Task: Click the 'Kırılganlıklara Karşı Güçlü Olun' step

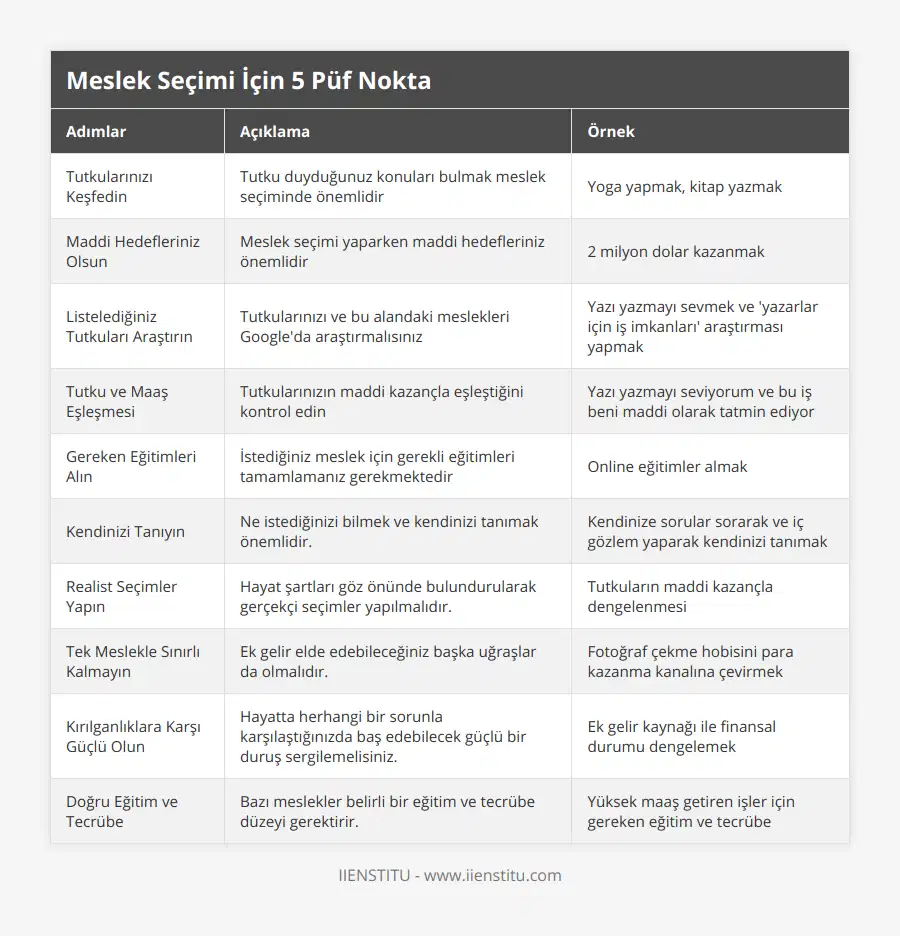Action: pos(133,736)
